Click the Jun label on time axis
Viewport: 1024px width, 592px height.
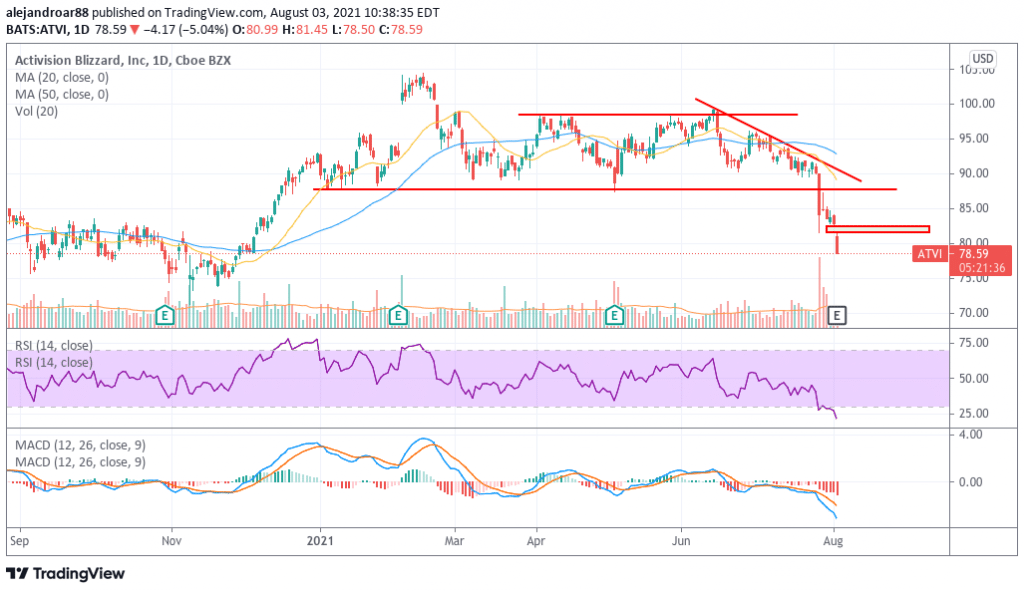click(x=681, y=541)
